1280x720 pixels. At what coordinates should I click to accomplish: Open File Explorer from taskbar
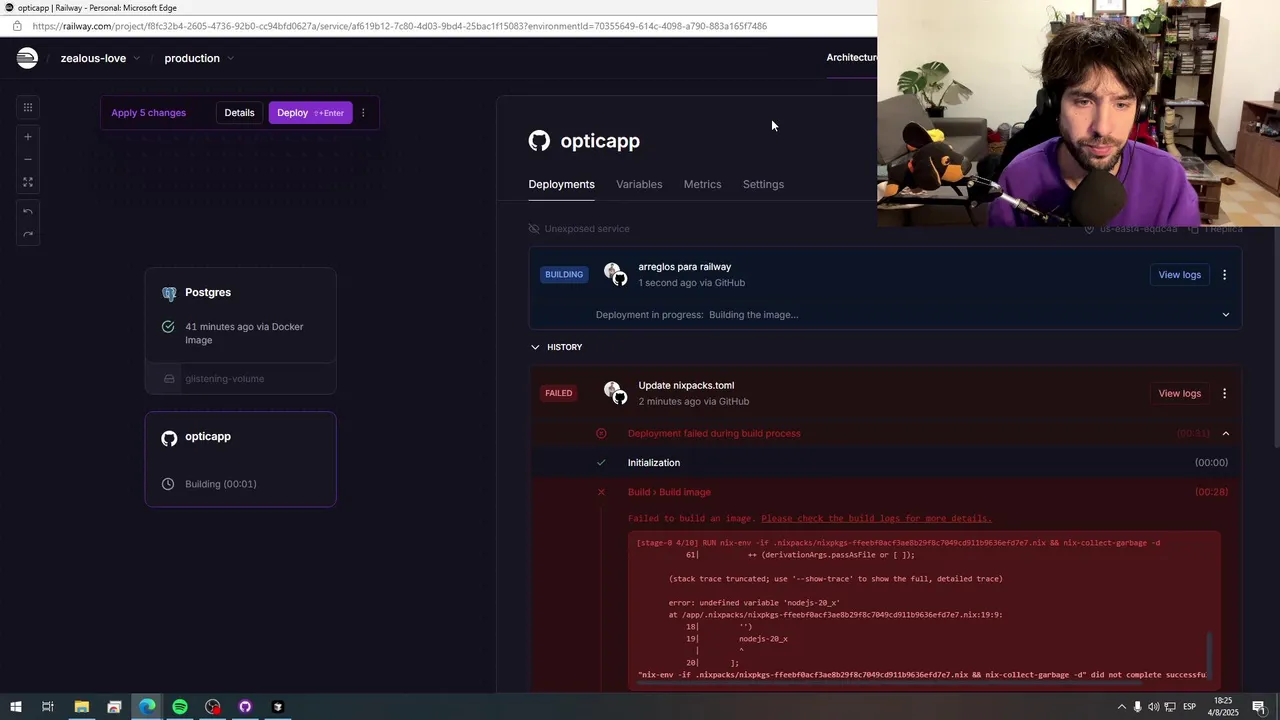point(82,707)
